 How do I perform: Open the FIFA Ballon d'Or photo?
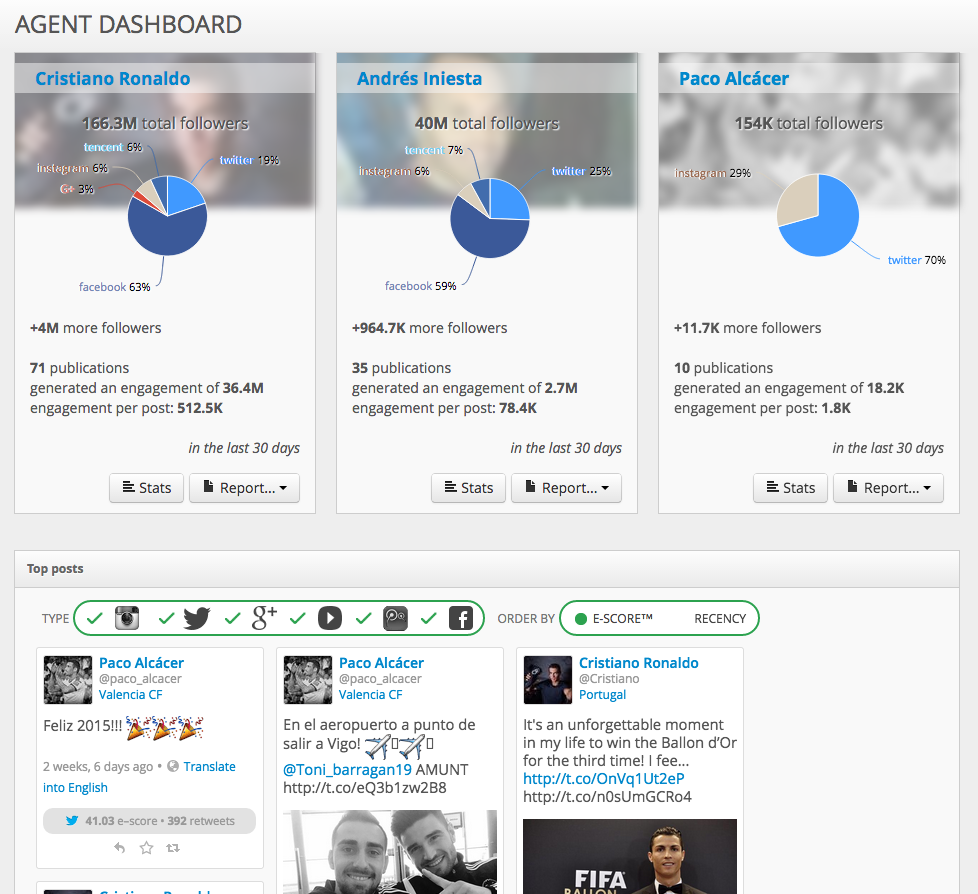pyautogui.click(x=630, y=856)
